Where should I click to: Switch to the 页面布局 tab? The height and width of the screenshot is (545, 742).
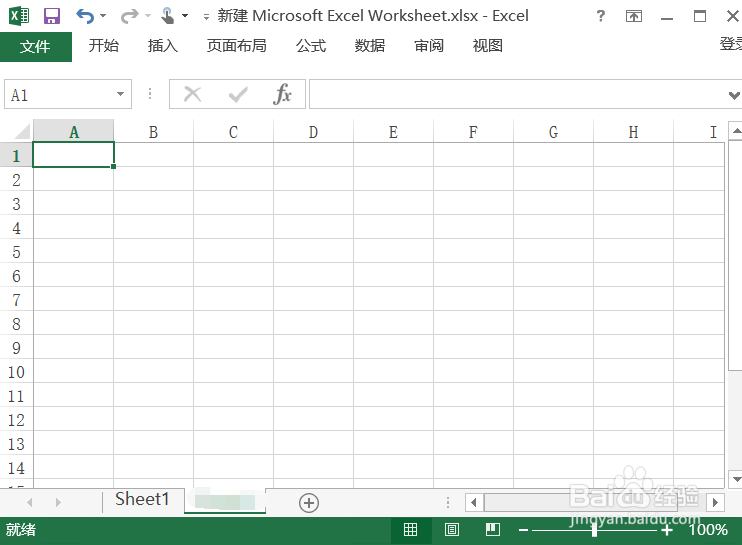(237, 46)
